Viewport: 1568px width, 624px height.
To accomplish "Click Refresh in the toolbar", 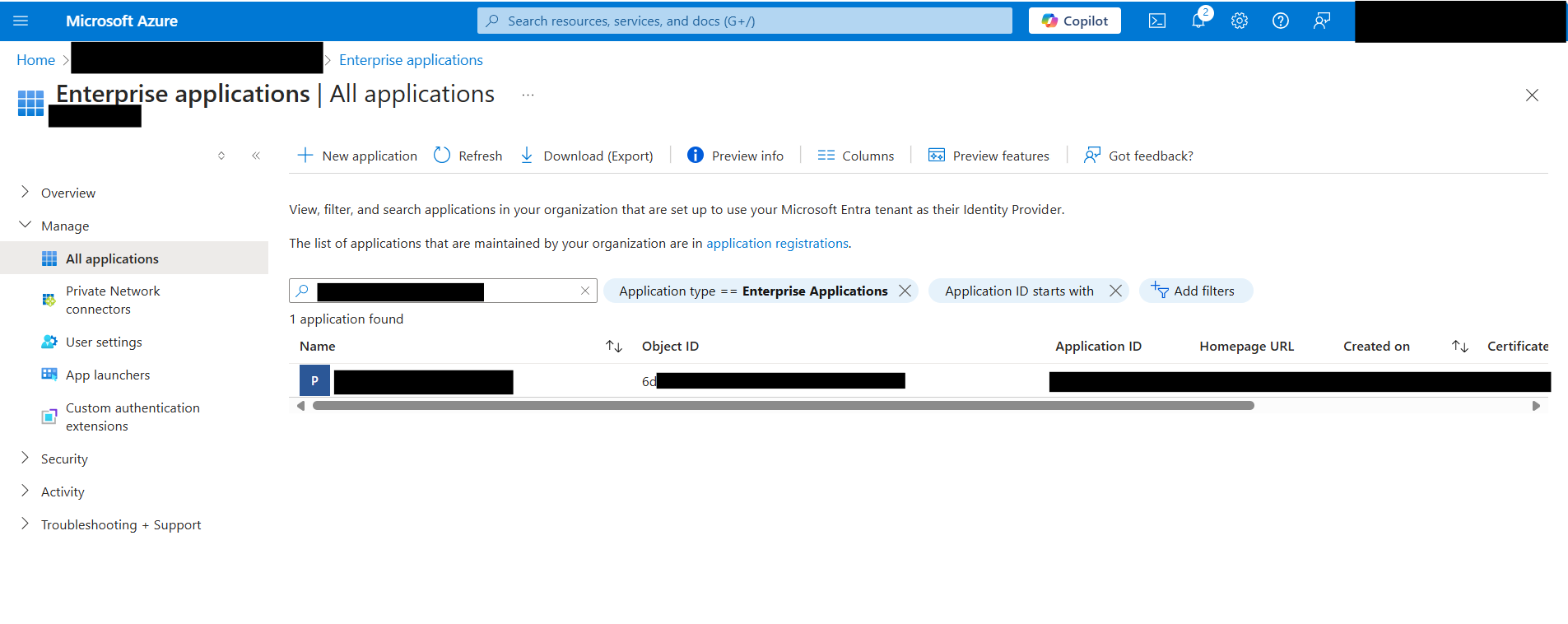I will pyautogui.click(x=468, y=156).
